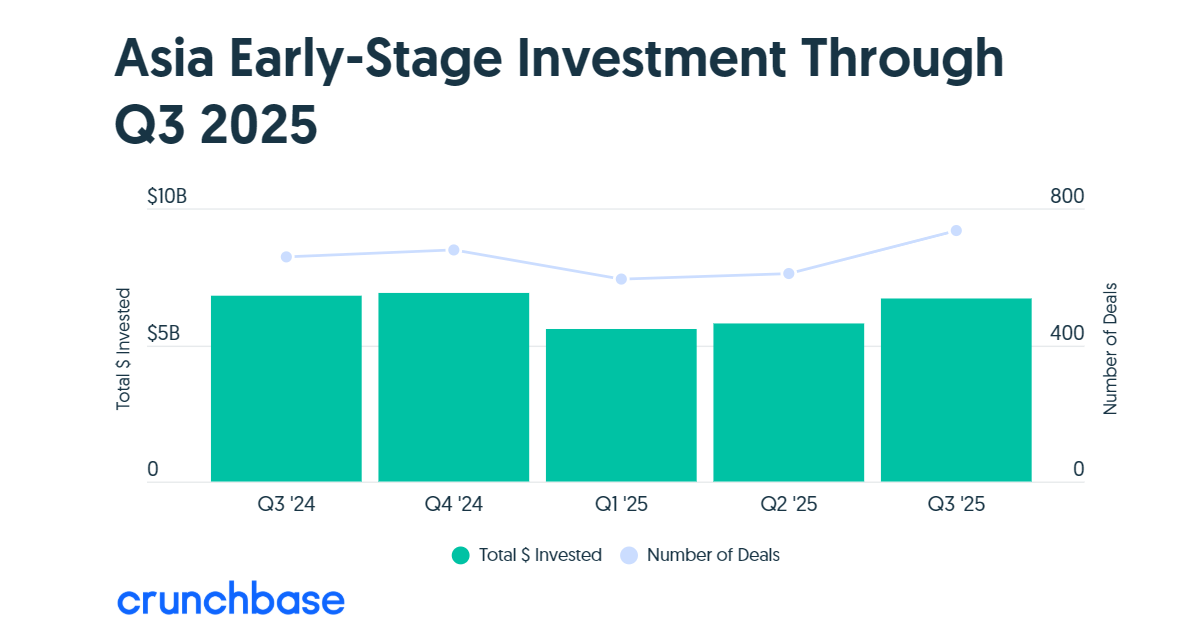
Task: Select the Q4 '24 investment bar
Action: (x=453, y=387)
